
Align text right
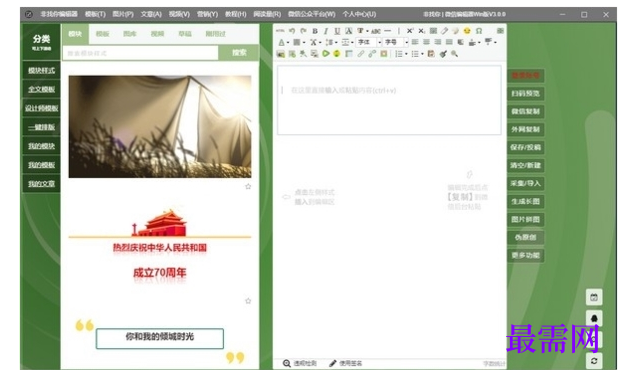click(x=437, y=42)
